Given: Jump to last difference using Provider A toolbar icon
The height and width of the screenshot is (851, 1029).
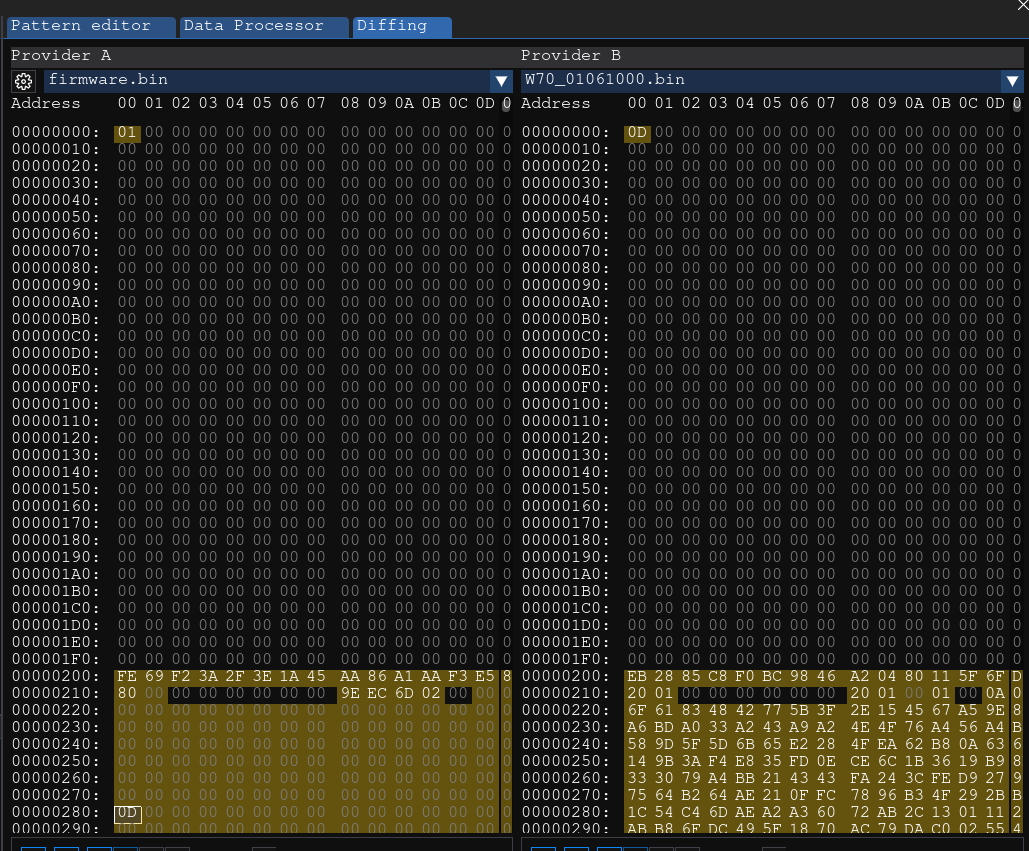Looking at the screenshot, I should [x=126, y=847].
